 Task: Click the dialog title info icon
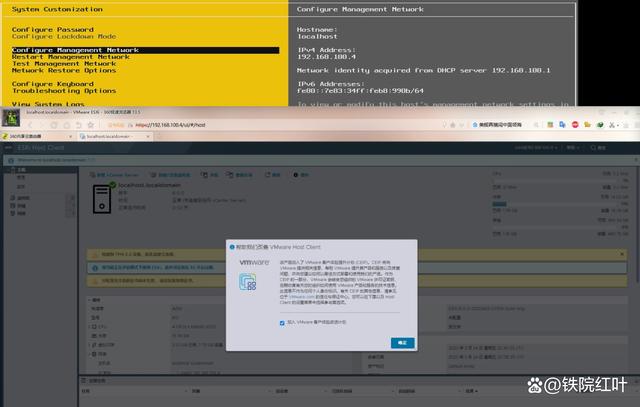232,247
